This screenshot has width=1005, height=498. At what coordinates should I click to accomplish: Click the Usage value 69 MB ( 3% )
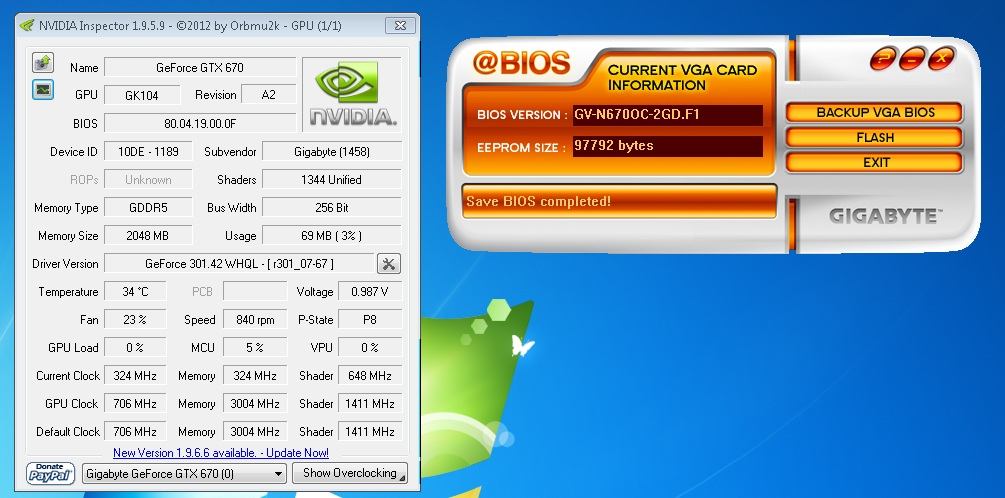tap(332, 235)
